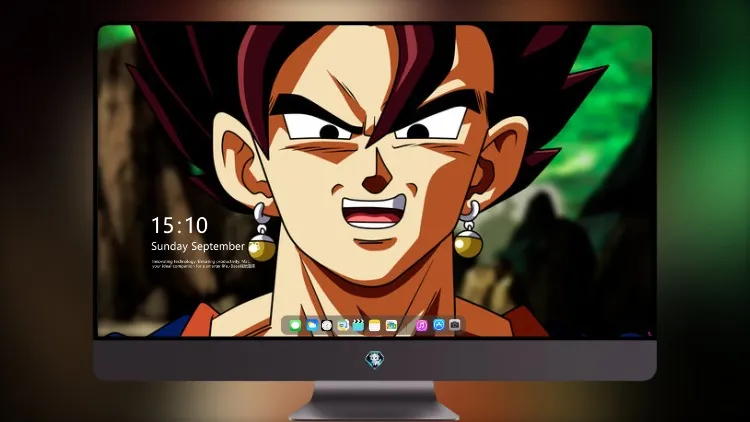
Task: Click the Sunday September date text
Action: pyautogui.click(x=198, y=246)
